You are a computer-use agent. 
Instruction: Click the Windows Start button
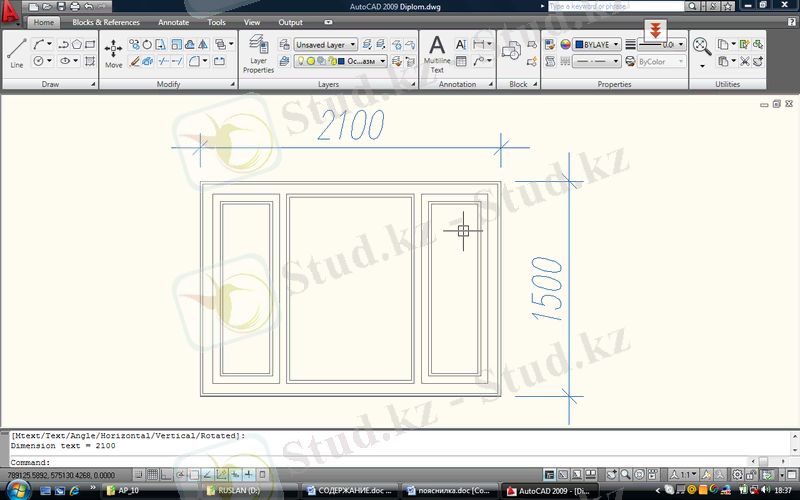click(x=17, y=490)
